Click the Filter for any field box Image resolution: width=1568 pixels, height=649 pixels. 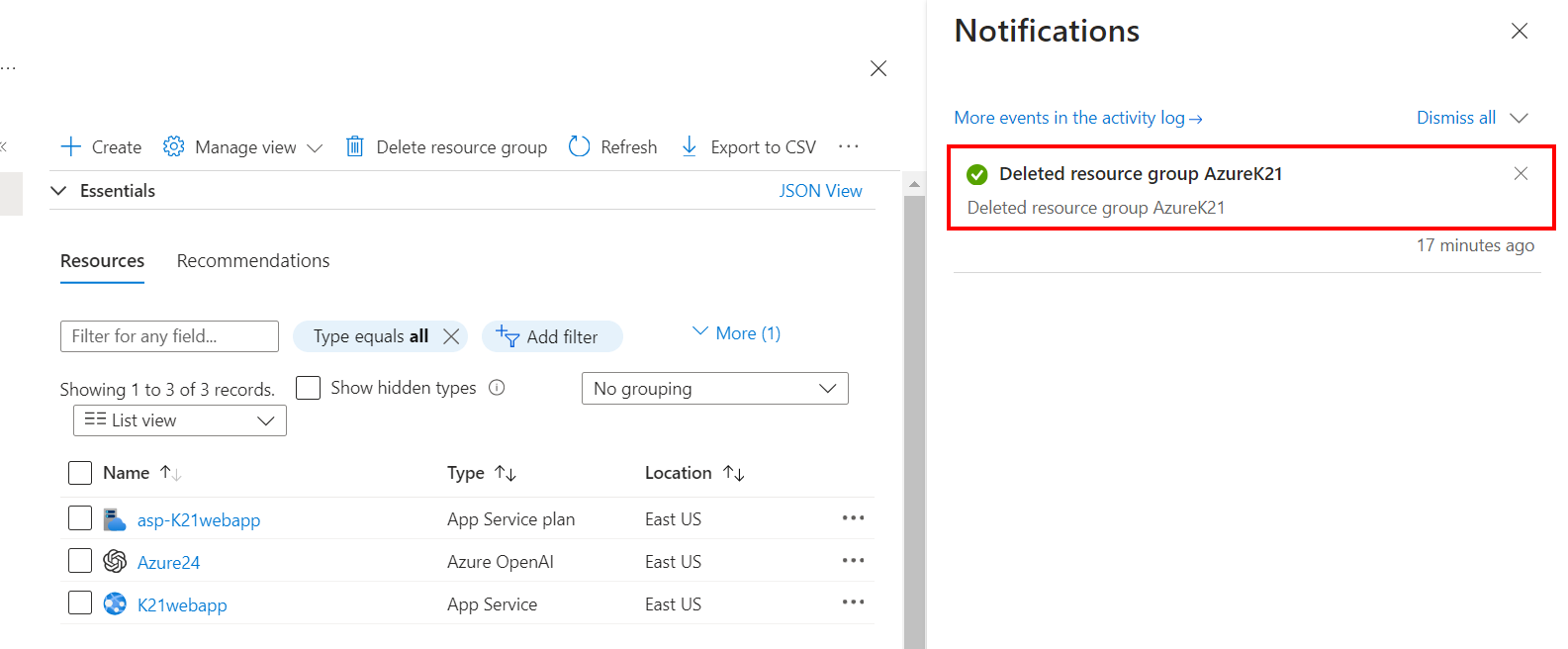coord(169,336)
